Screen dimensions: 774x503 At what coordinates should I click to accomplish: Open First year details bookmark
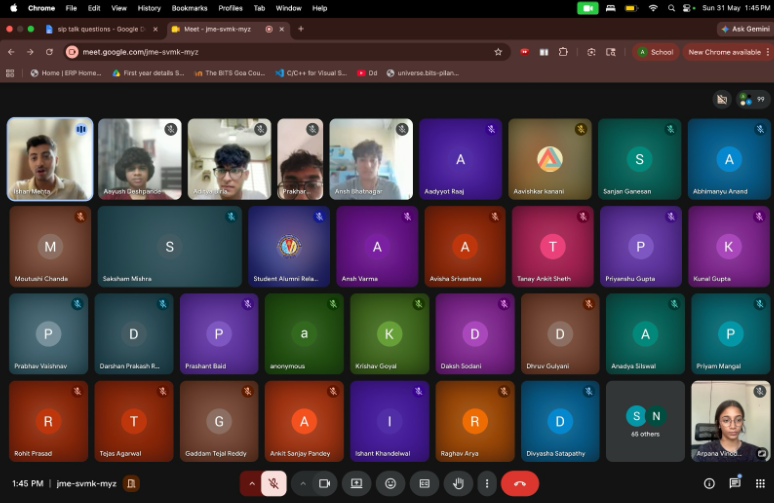point(148,73)
